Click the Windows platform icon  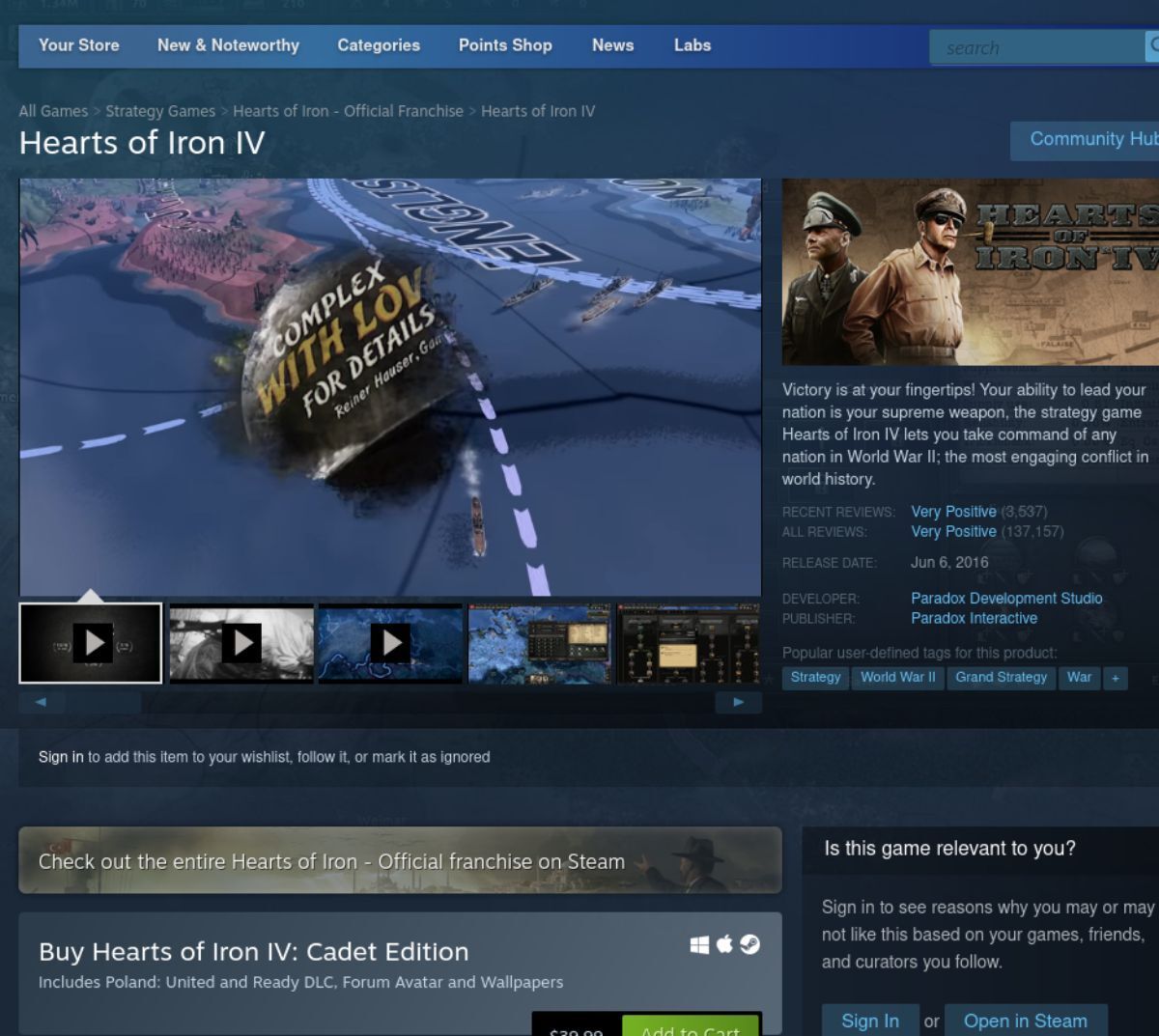click(700, 945)
